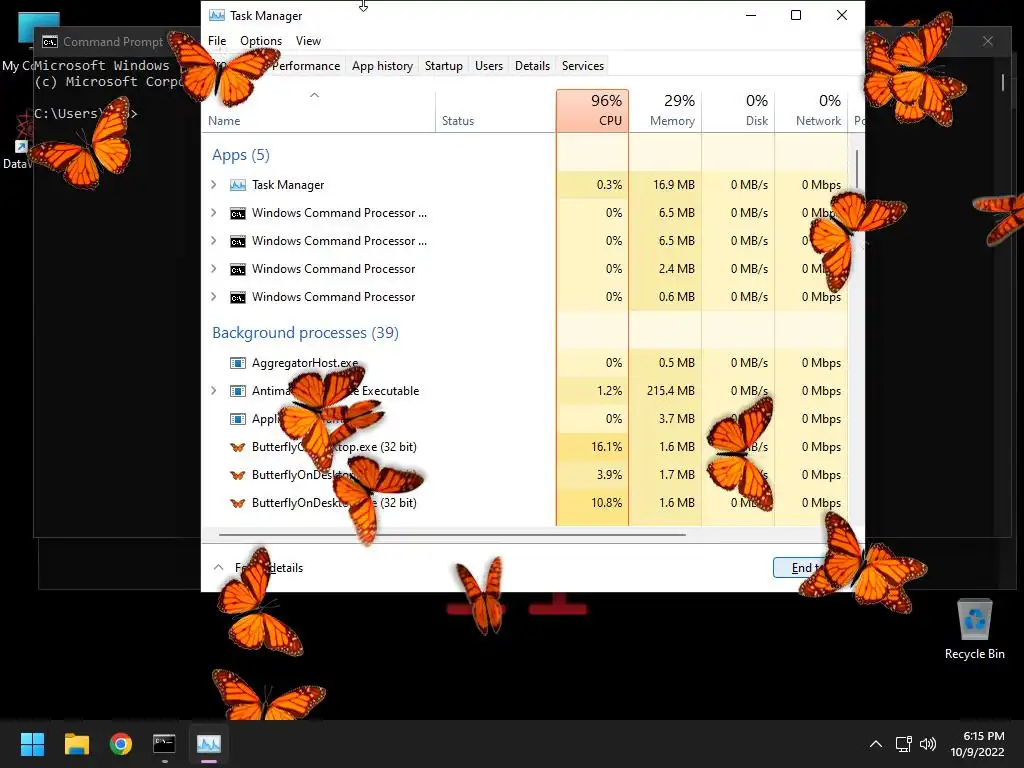Switch to the App history tab
The width and height of the screenshot is (1024, 768).
point(382,66)
